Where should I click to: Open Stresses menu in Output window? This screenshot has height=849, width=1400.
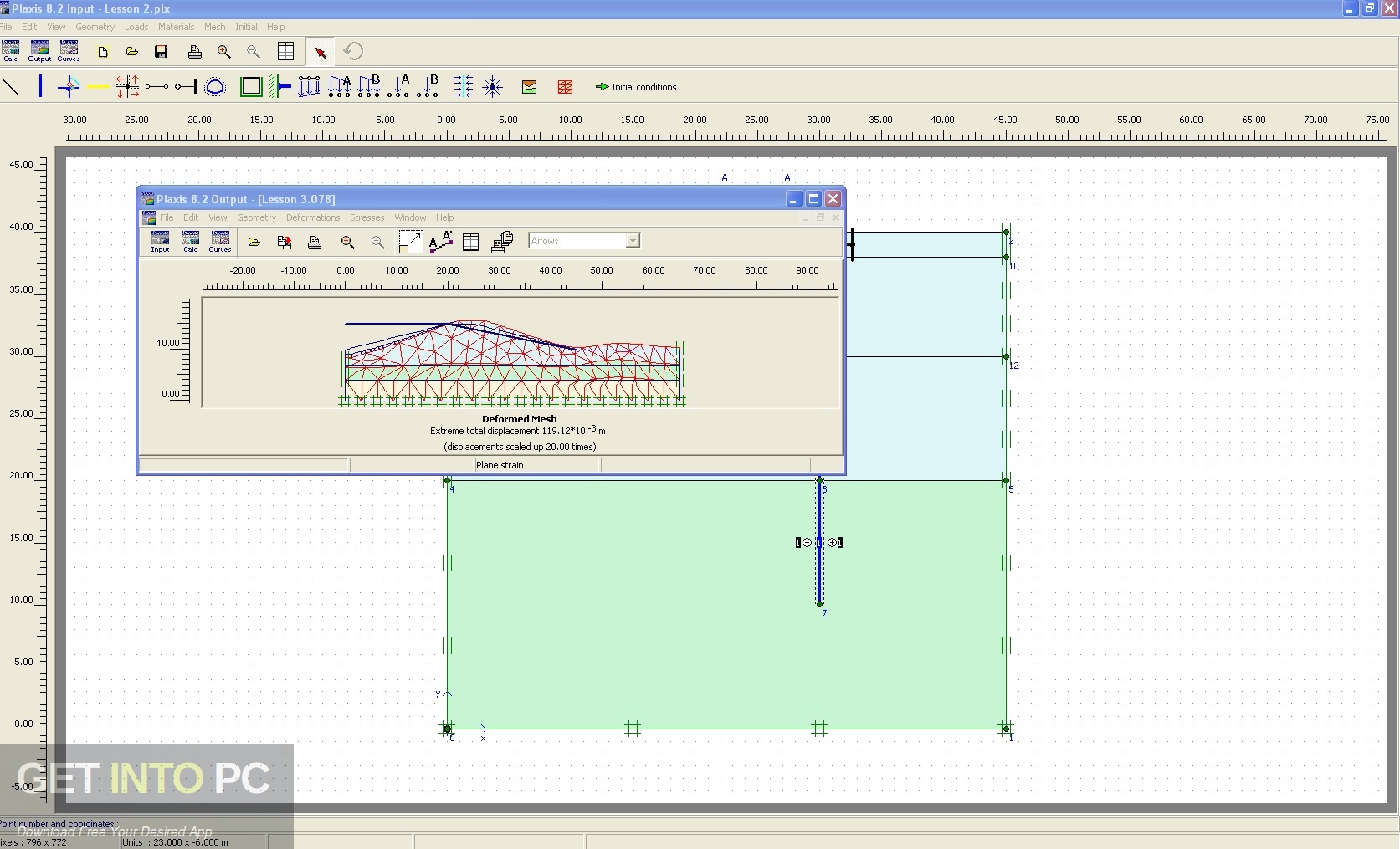coord(367,217)
